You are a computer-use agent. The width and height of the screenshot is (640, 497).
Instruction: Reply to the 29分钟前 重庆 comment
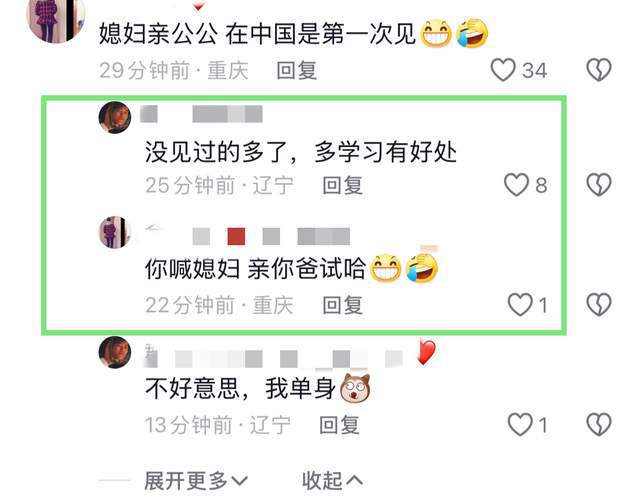[x=296, y=70]
